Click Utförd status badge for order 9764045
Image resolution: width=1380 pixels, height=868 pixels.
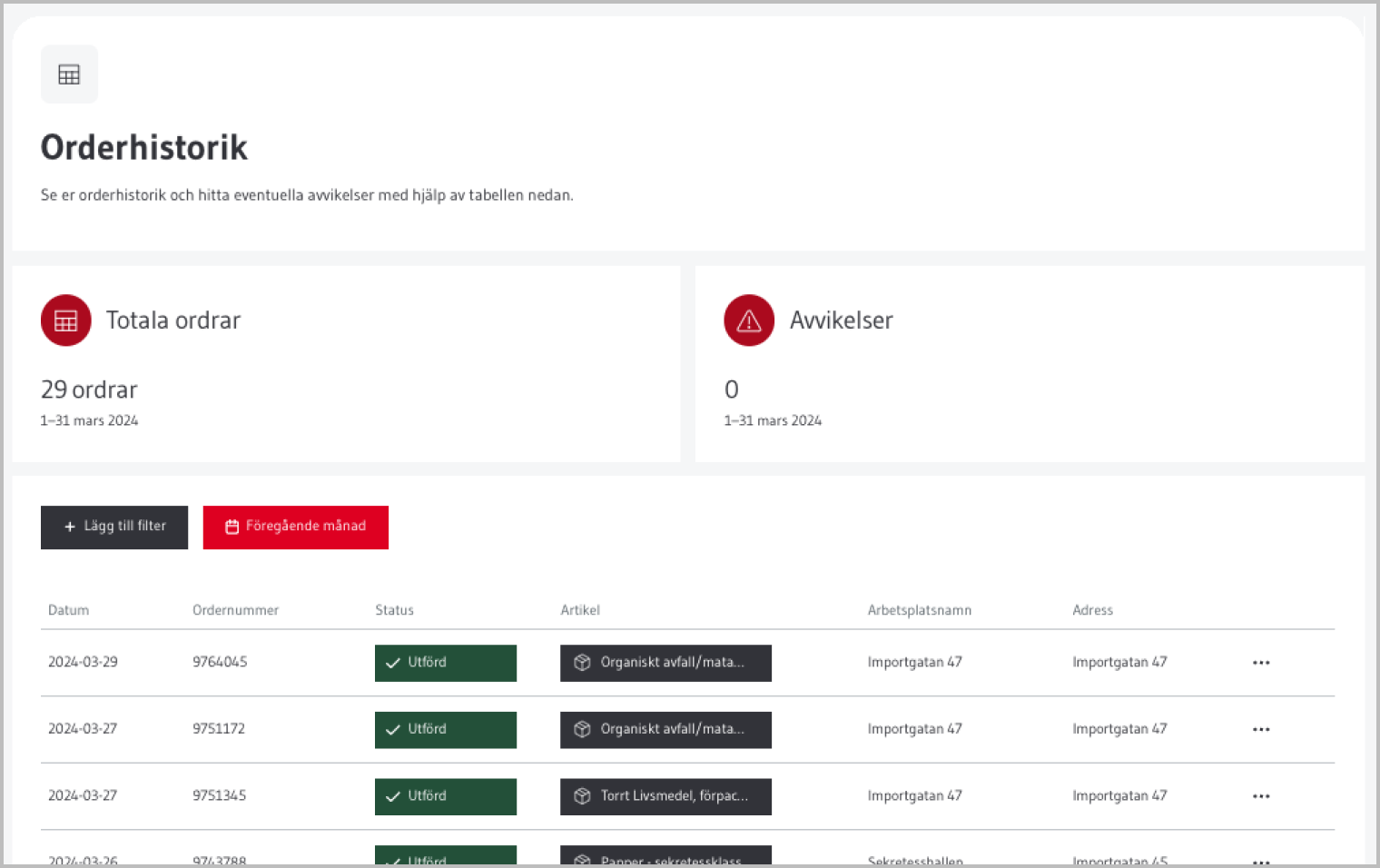coord(445,663)
